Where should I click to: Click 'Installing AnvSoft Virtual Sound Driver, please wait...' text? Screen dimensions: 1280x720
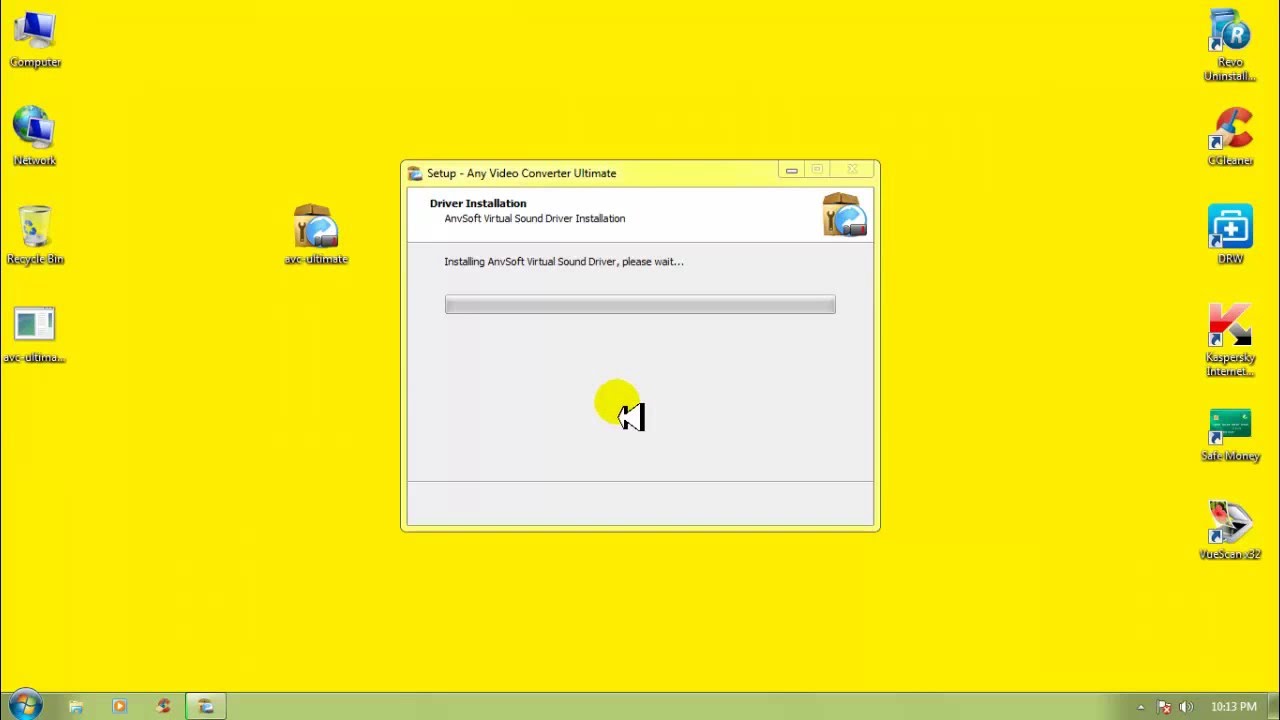click(x=564, y=261)
